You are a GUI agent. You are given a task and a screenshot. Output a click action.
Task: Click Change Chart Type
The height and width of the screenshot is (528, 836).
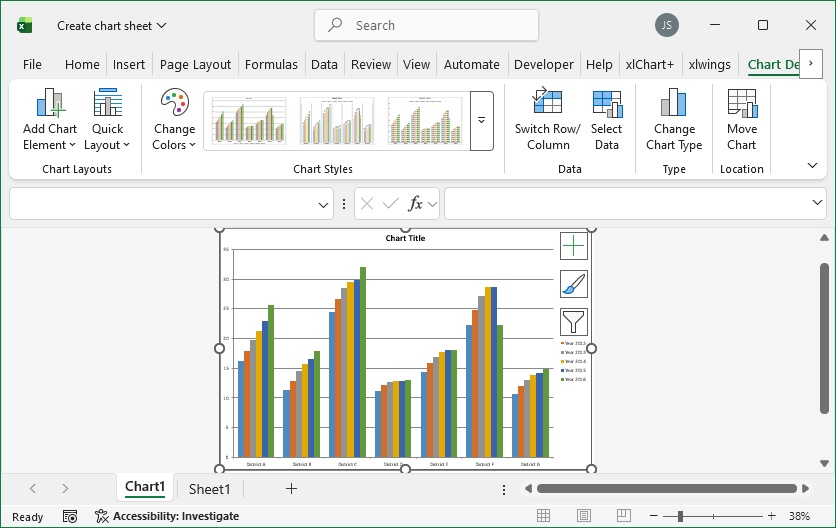coord(674,119)
